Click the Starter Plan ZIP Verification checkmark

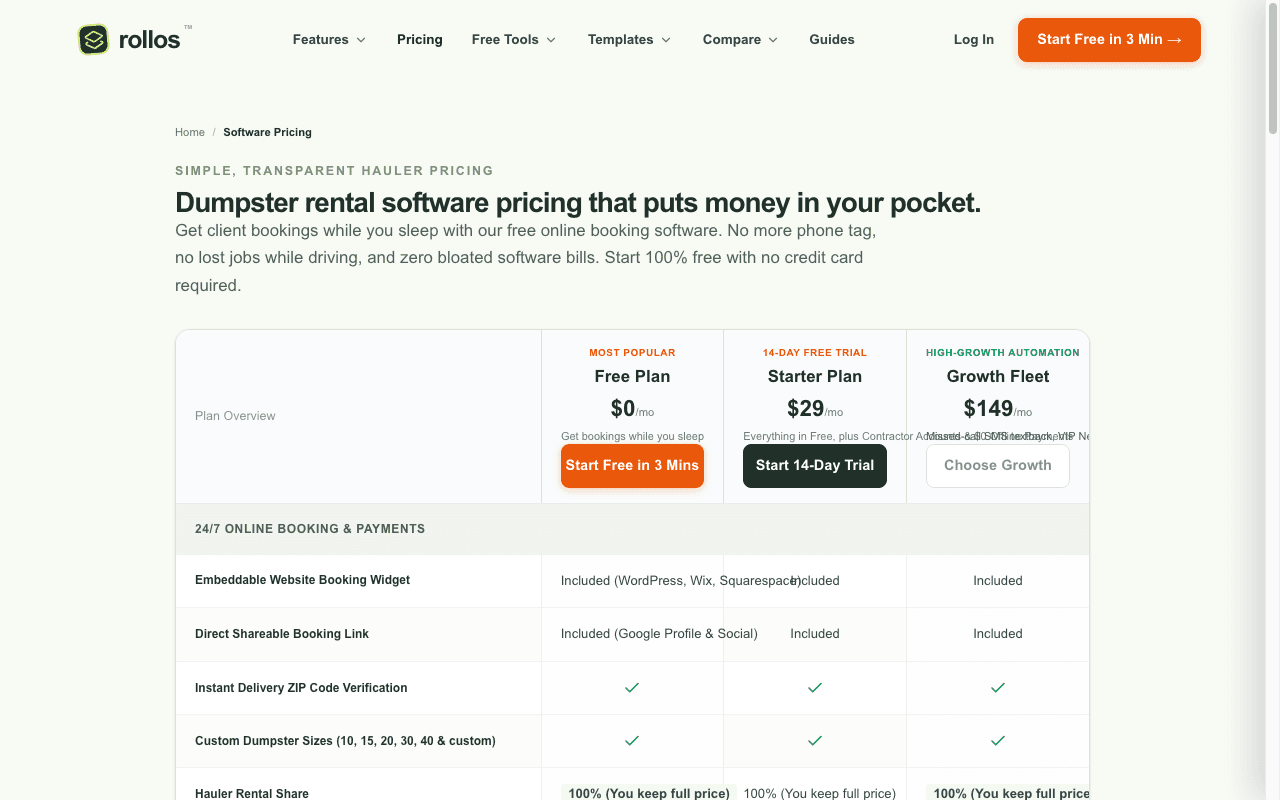[x=815, y=688]
